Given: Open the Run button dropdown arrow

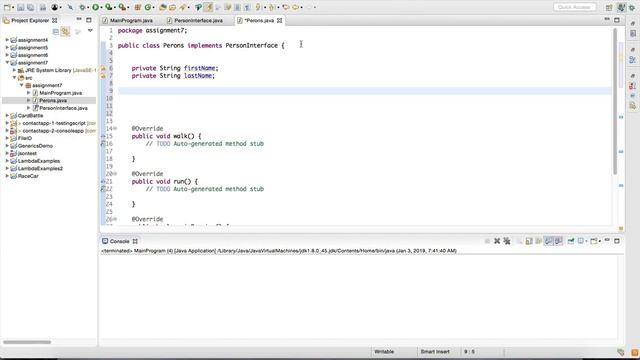Looking at the screenshot, I should pos(101,8).
